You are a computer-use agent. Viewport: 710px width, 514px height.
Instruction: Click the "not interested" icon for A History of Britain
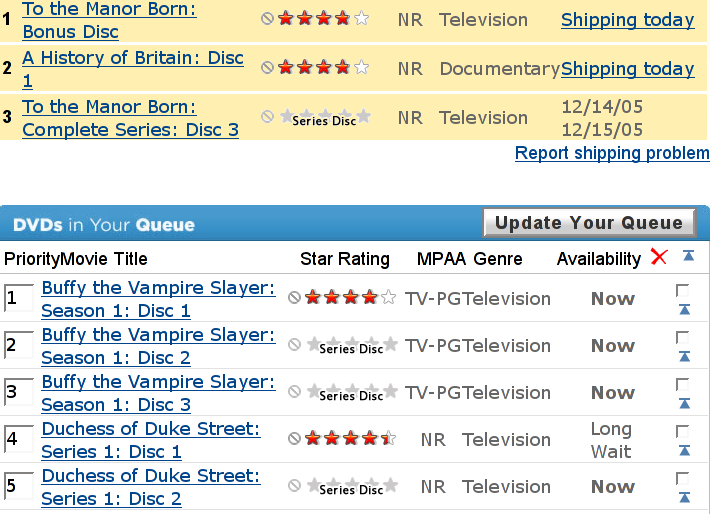(267, 68)
